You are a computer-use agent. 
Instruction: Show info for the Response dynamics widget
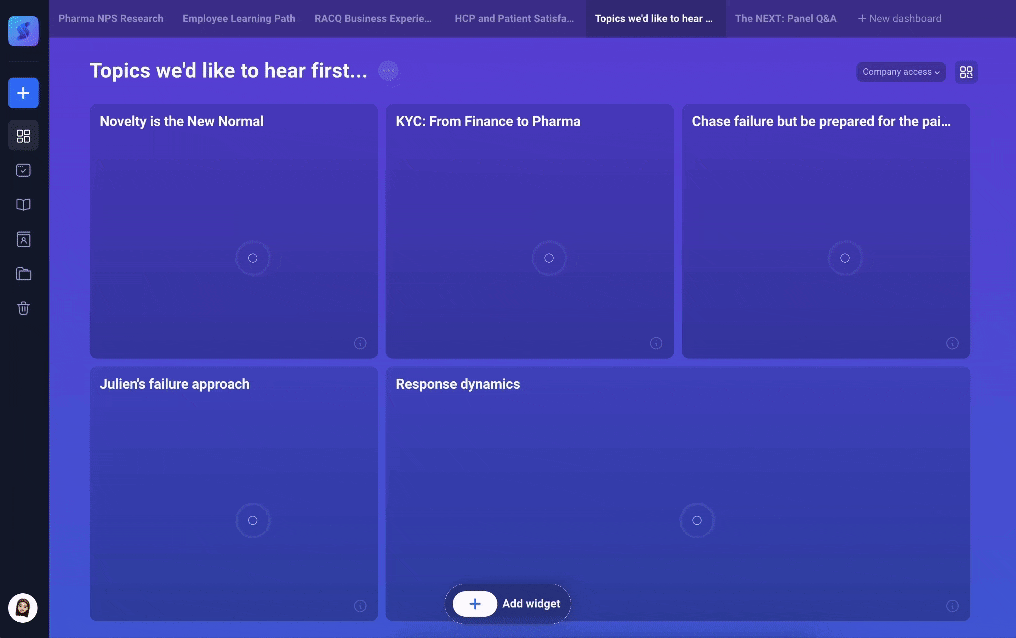point(952,606)
